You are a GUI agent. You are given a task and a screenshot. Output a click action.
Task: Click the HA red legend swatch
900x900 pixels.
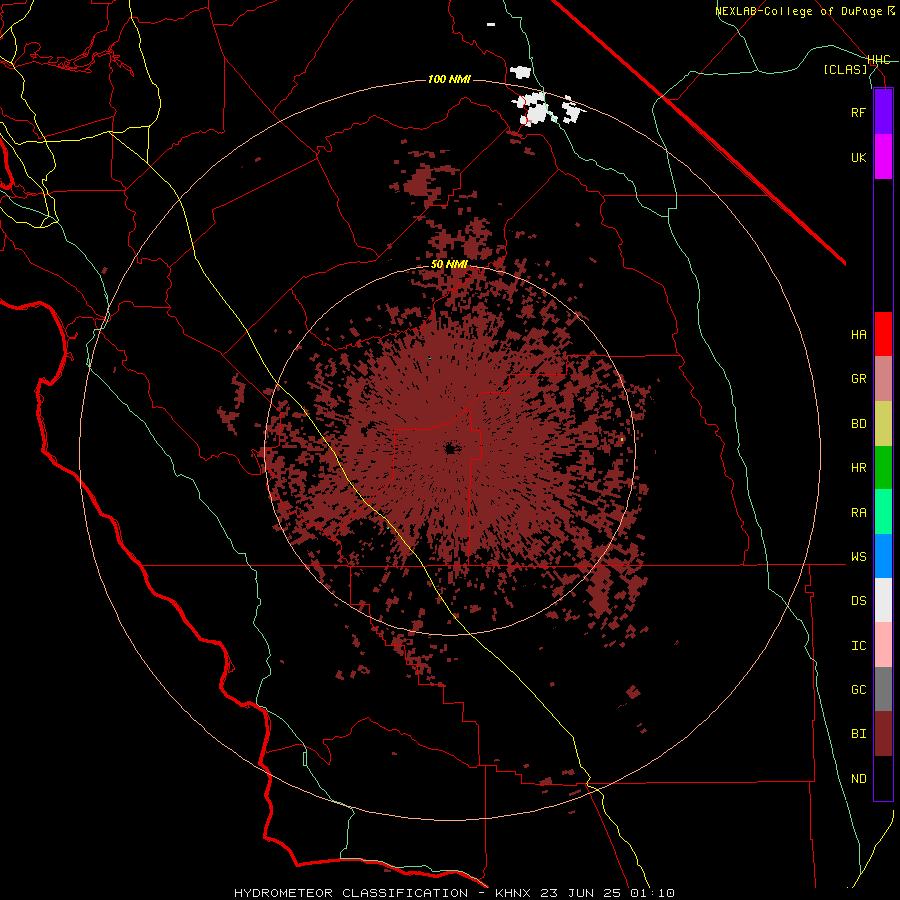[x=883, y=334]
